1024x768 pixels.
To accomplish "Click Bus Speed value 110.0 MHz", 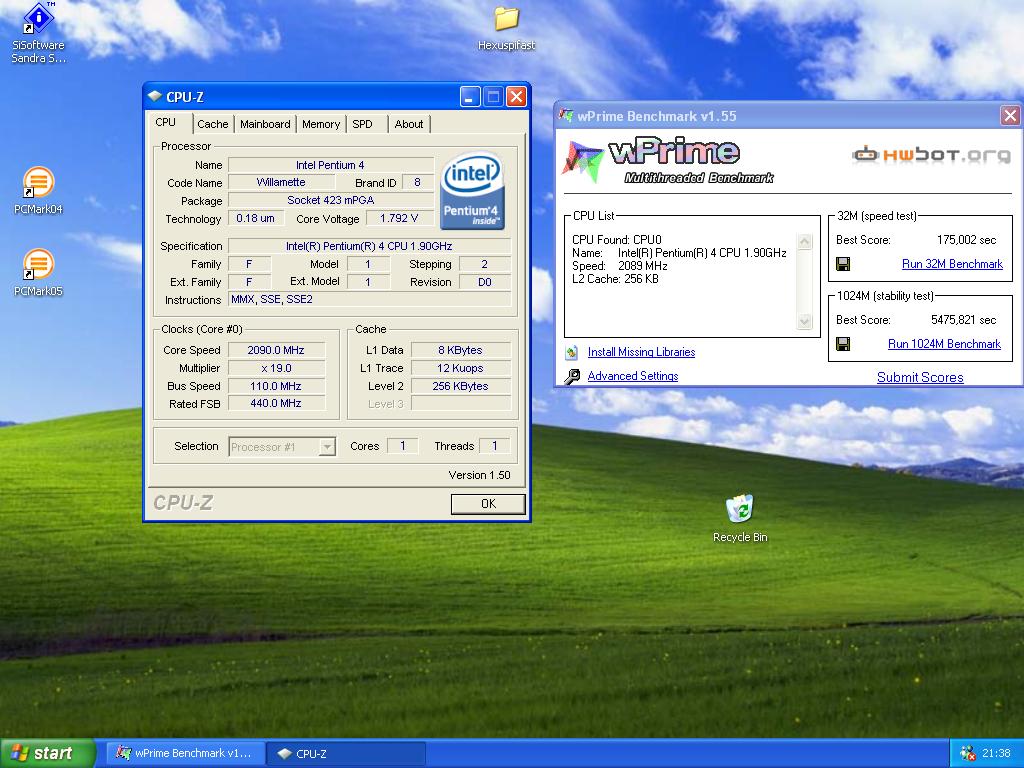I will click(276, 386).
